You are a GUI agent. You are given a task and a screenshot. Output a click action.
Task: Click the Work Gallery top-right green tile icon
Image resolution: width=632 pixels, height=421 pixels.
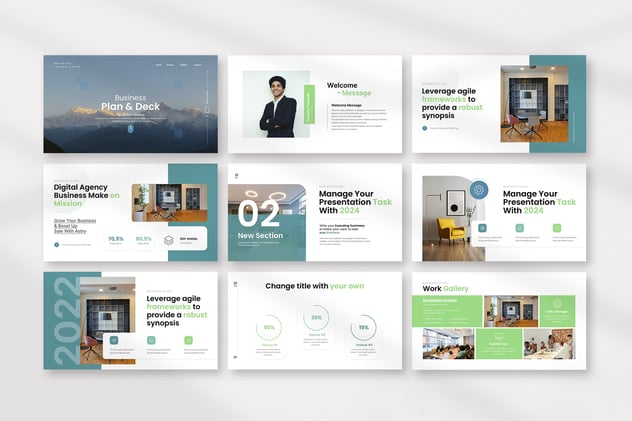click(556, 304)
